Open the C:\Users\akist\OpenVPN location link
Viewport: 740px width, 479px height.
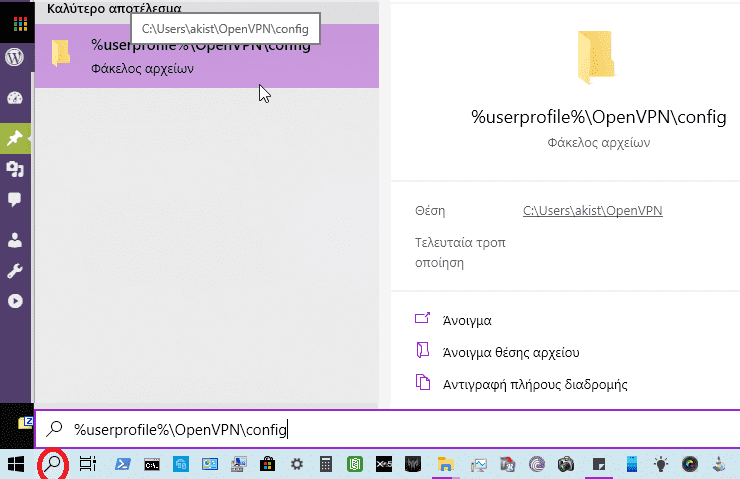592,210
